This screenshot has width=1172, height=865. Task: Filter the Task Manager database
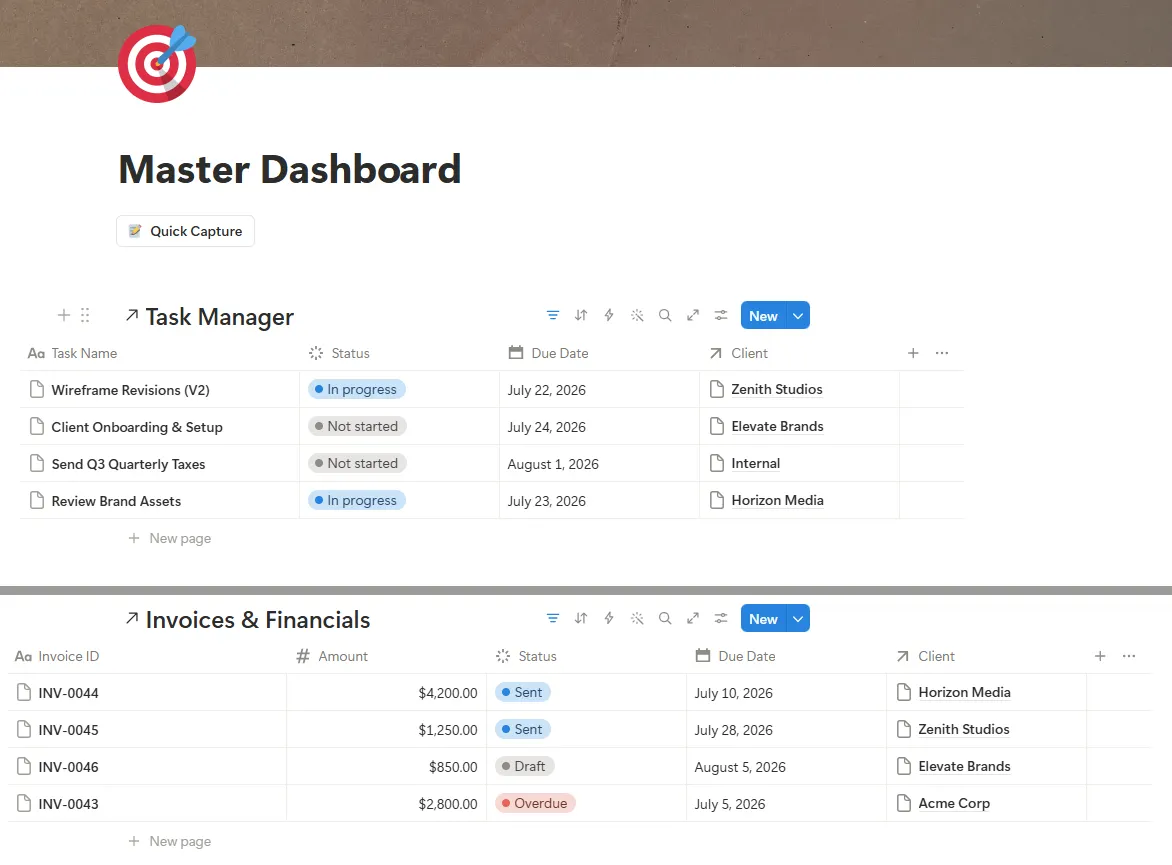(x=552, y=315)
